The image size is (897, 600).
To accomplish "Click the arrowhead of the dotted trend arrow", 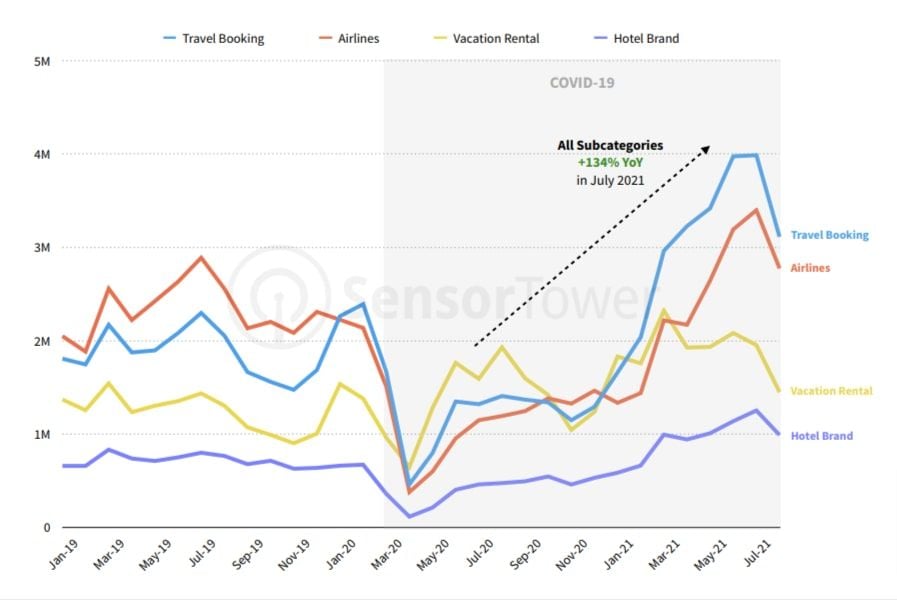I will pyautogui.click(x=705, y=150).
